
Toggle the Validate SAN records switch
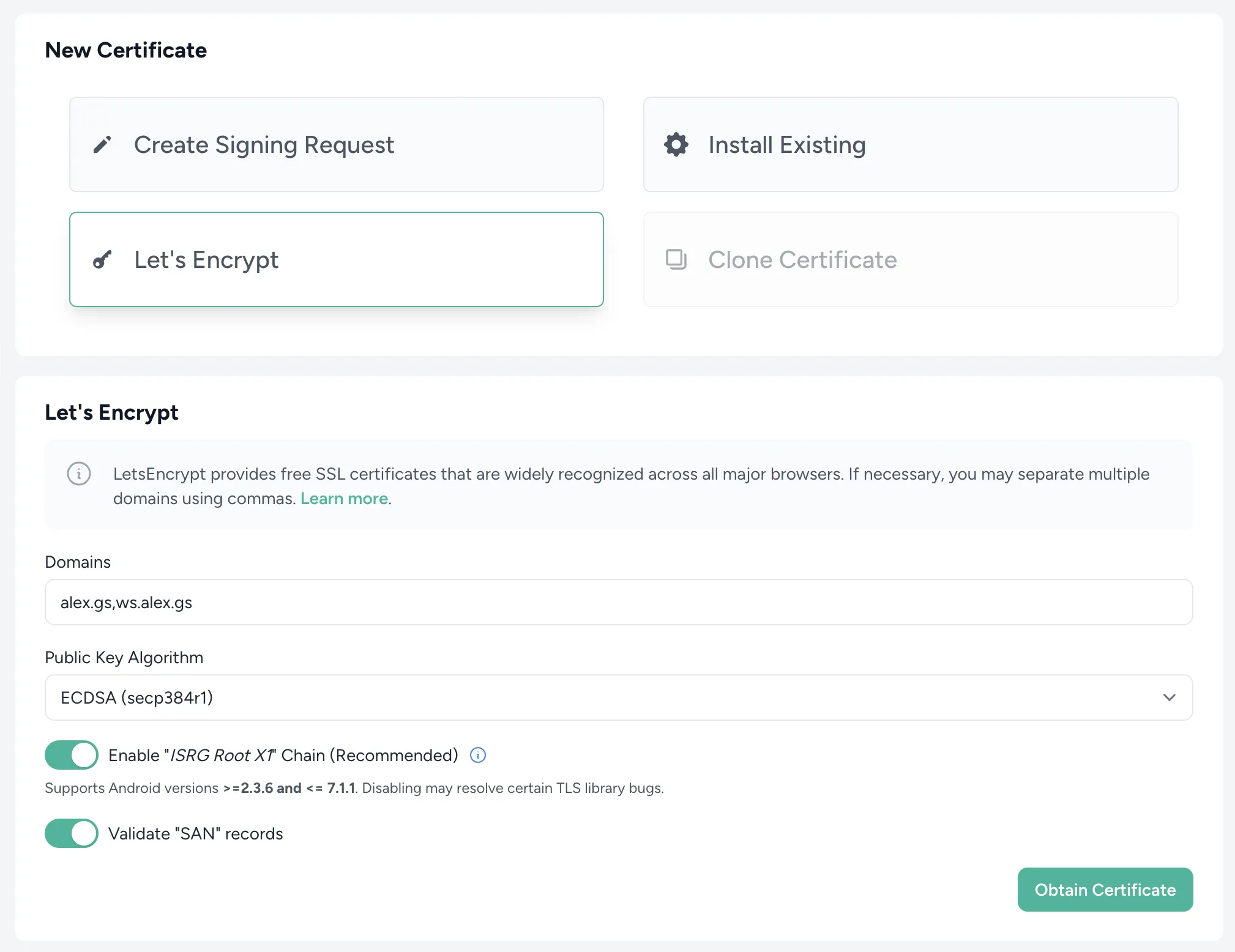72,833
